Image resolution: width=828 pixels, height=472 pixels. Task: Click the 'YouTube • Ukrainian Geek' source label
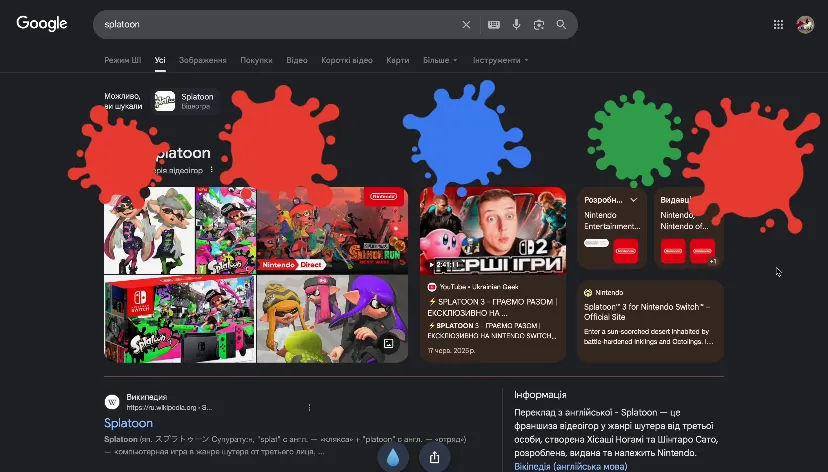pyautogui.click(x=479, y=287)
